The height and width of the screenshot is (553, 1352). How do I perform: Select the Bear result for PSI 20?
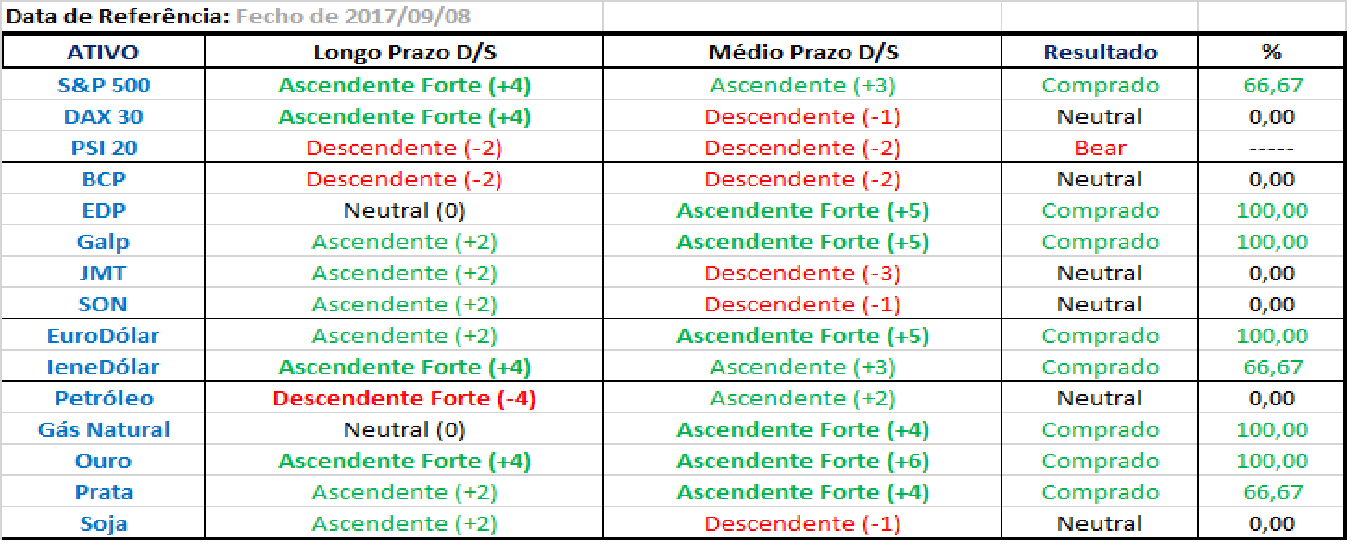point(1099,148)
